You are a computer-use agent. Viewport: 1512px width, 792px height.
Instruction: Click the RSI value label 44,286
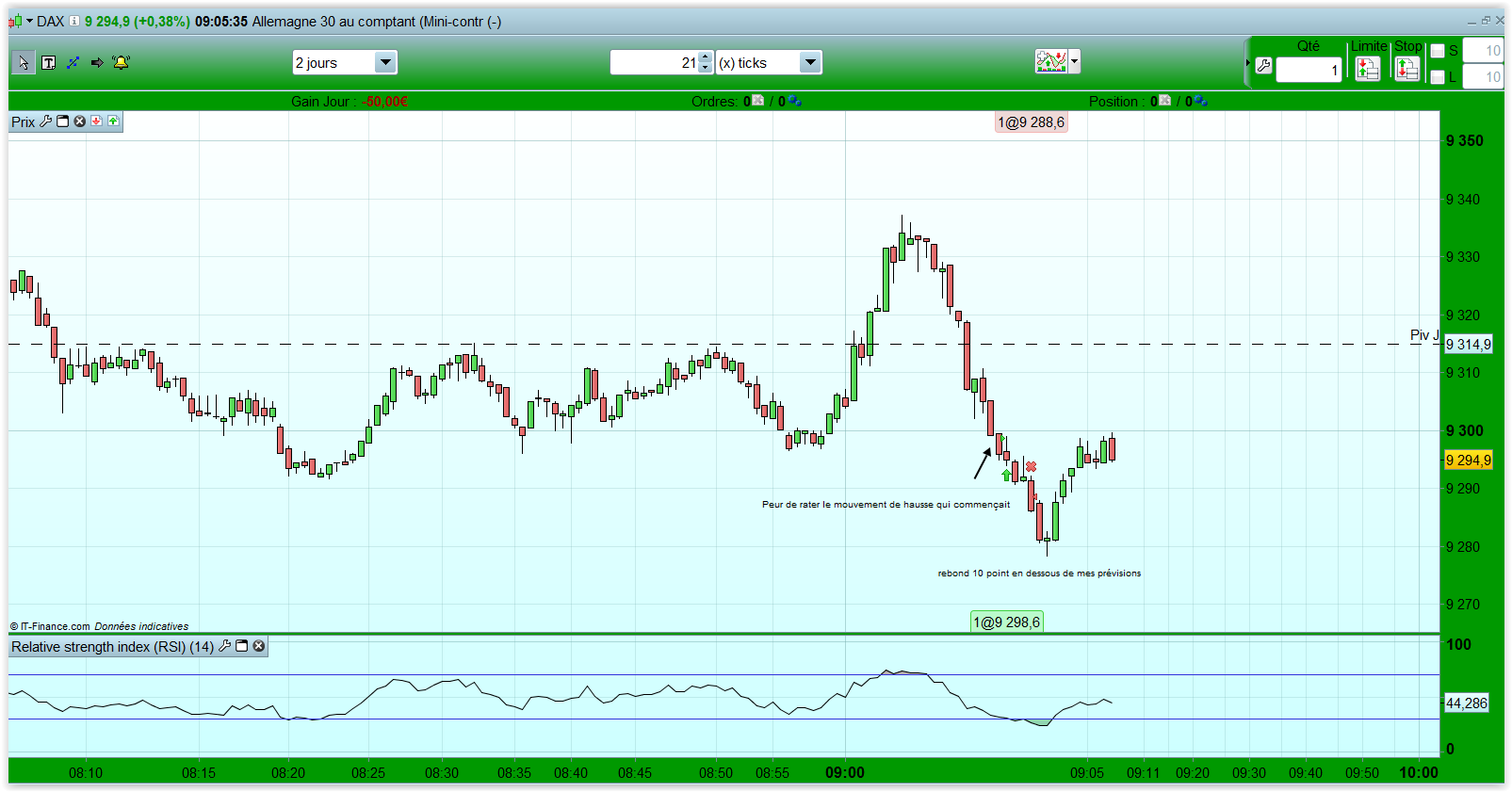click(x=1467, y=703)
